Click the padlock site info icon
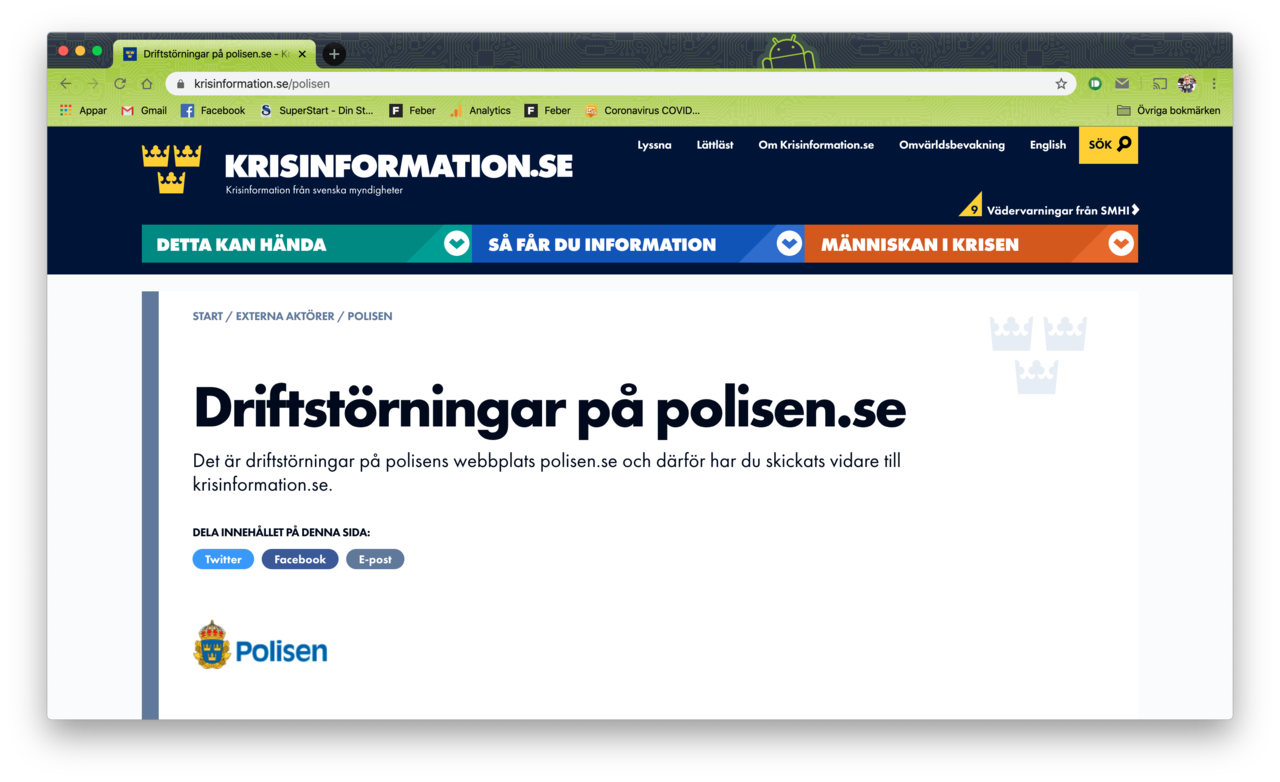Screen dimensions: 1280x782 click(181, 84)
